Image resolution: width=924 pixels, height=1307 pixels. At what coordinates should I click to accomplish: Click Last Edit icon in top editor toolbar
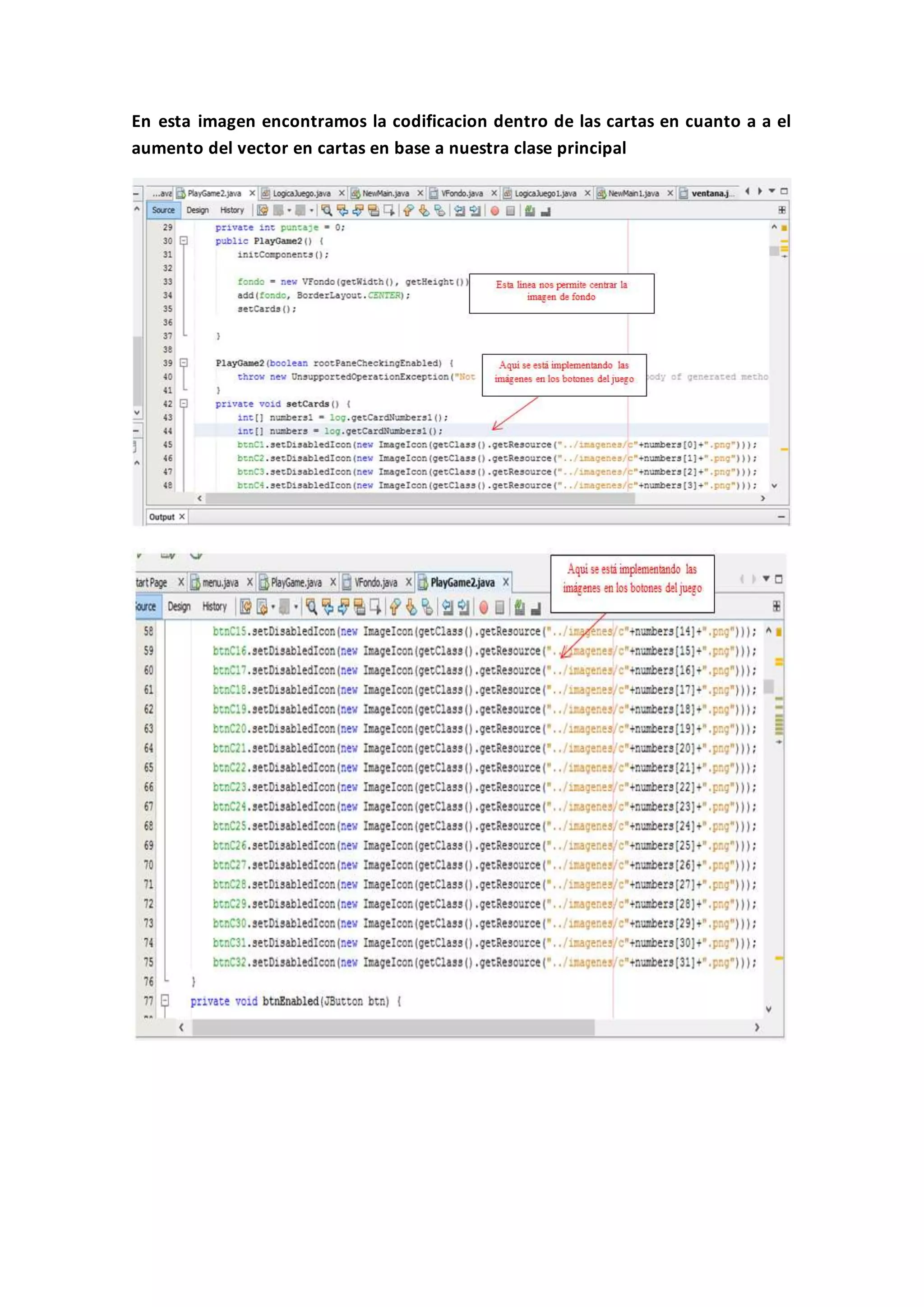(262, 211)
